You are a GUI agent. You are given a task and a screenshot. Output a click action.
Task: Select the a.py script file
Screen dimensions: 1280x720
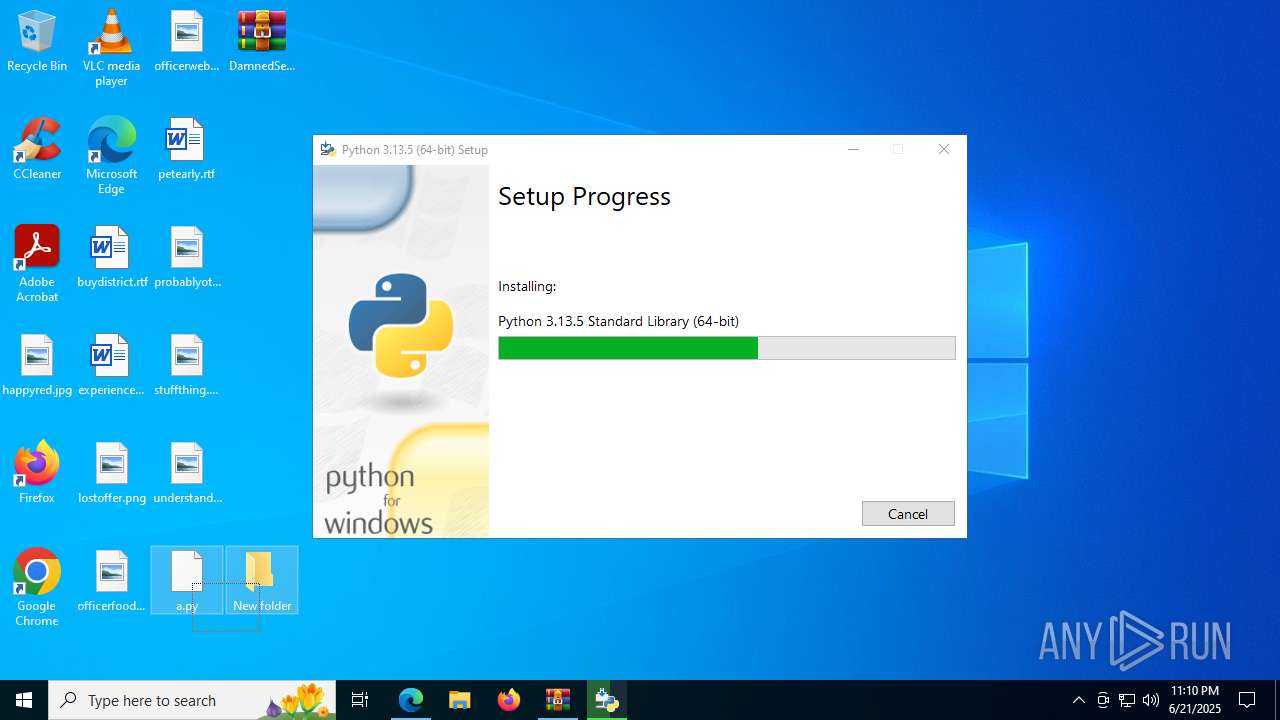coord(187,581)
